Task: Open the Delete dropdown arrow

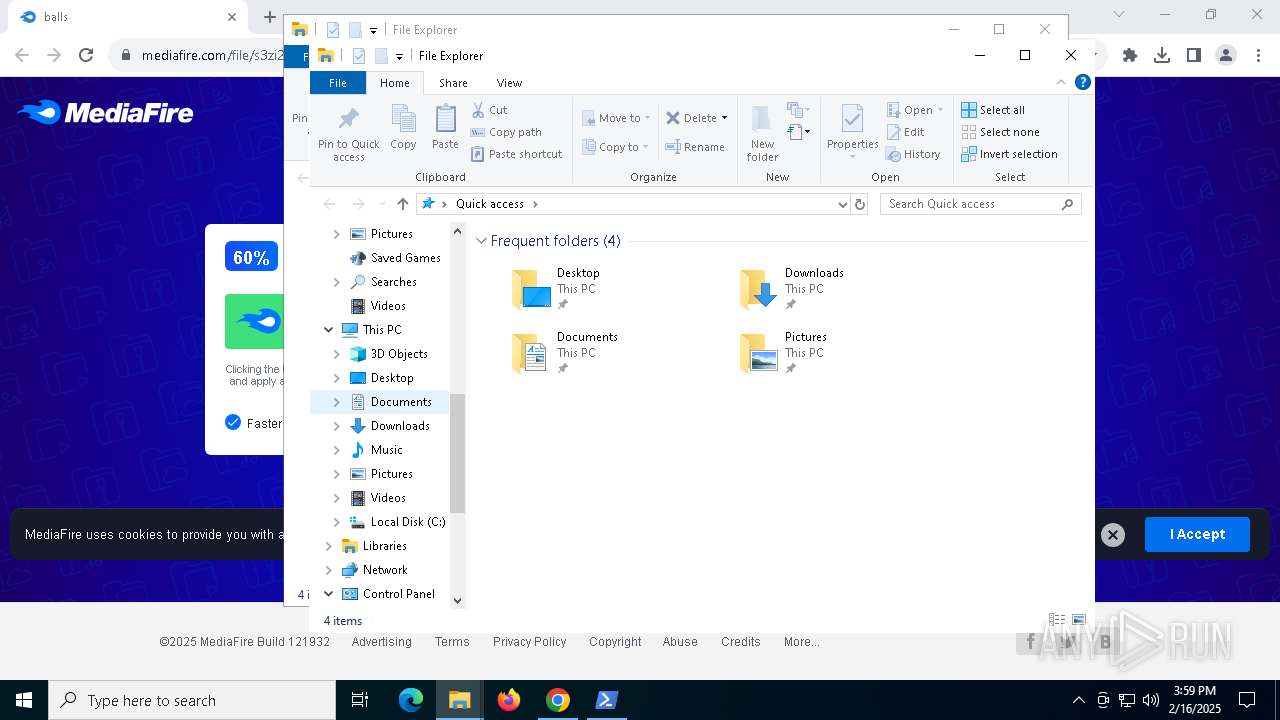Action: (x=724, y=118)
